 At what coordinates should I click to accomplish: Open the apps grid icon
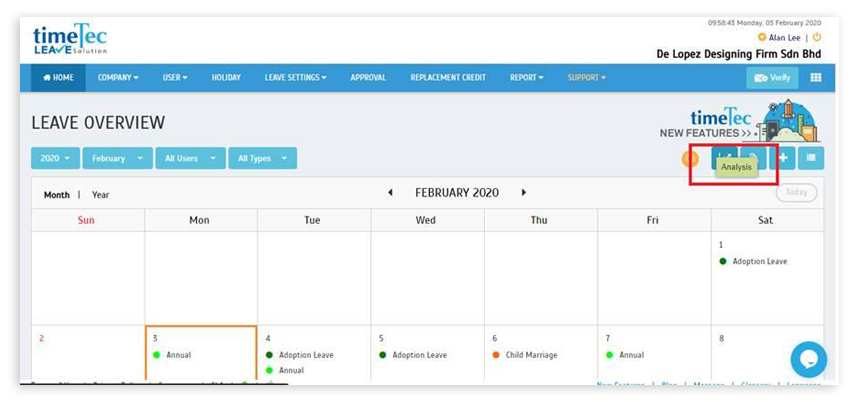click(816, 77)
